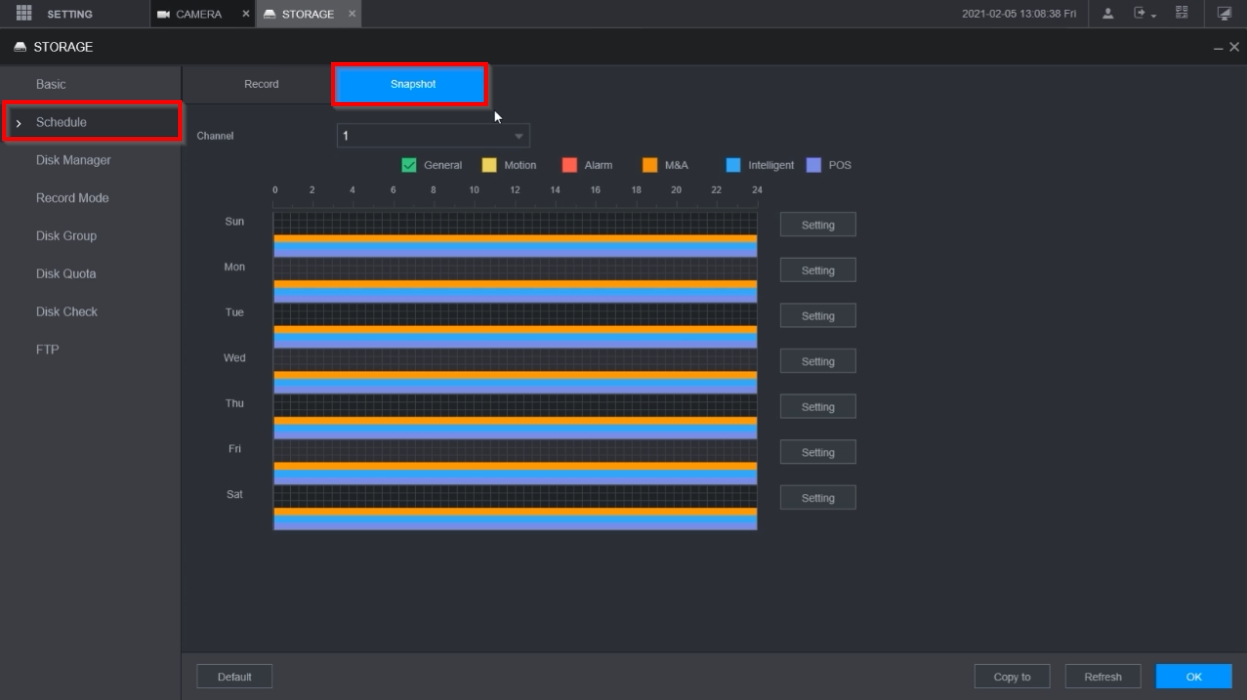
Task: Click Setting button for Wed
Action: (818, 362)
